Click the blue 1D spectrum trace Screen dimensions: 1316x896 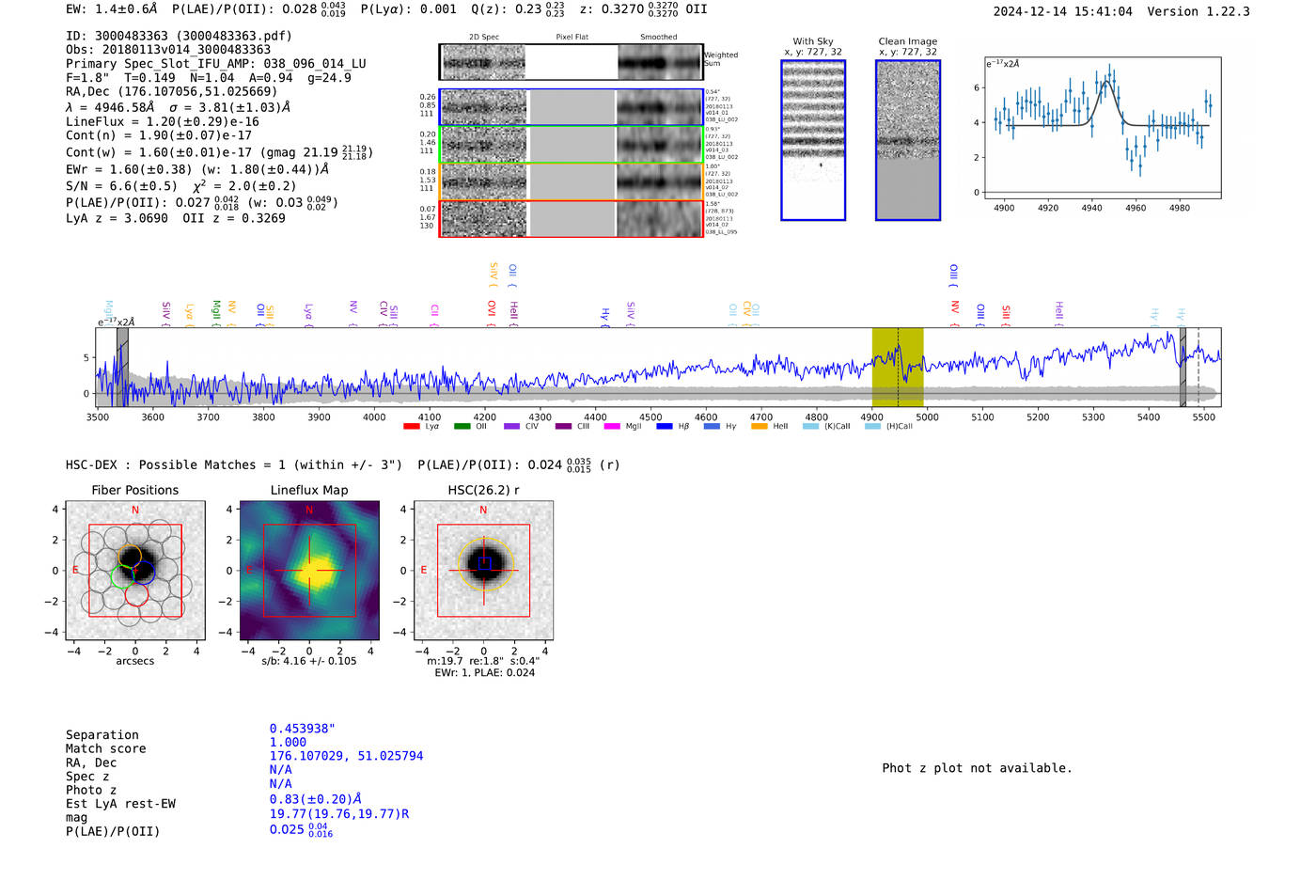[658, 371]
